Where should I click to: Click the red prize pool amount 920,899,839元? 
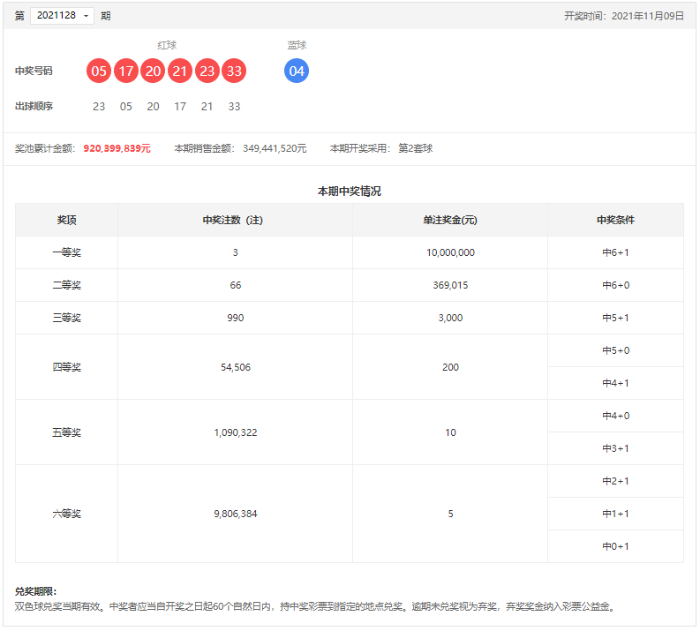point(117,148)
